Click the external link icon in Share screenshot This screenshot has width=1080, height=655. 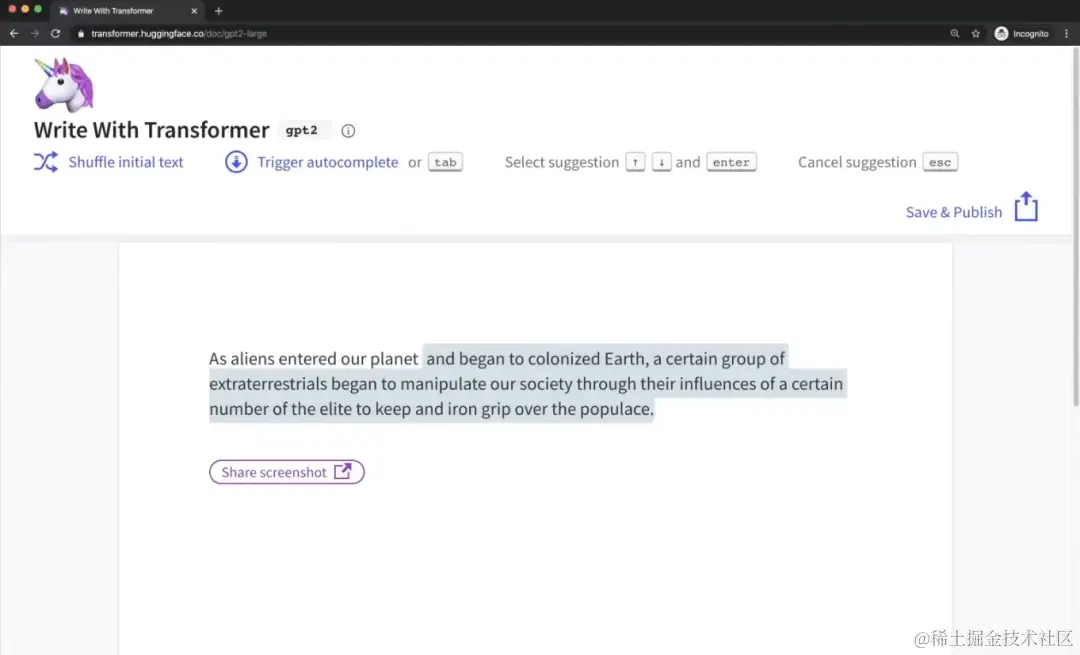point(342,471)
